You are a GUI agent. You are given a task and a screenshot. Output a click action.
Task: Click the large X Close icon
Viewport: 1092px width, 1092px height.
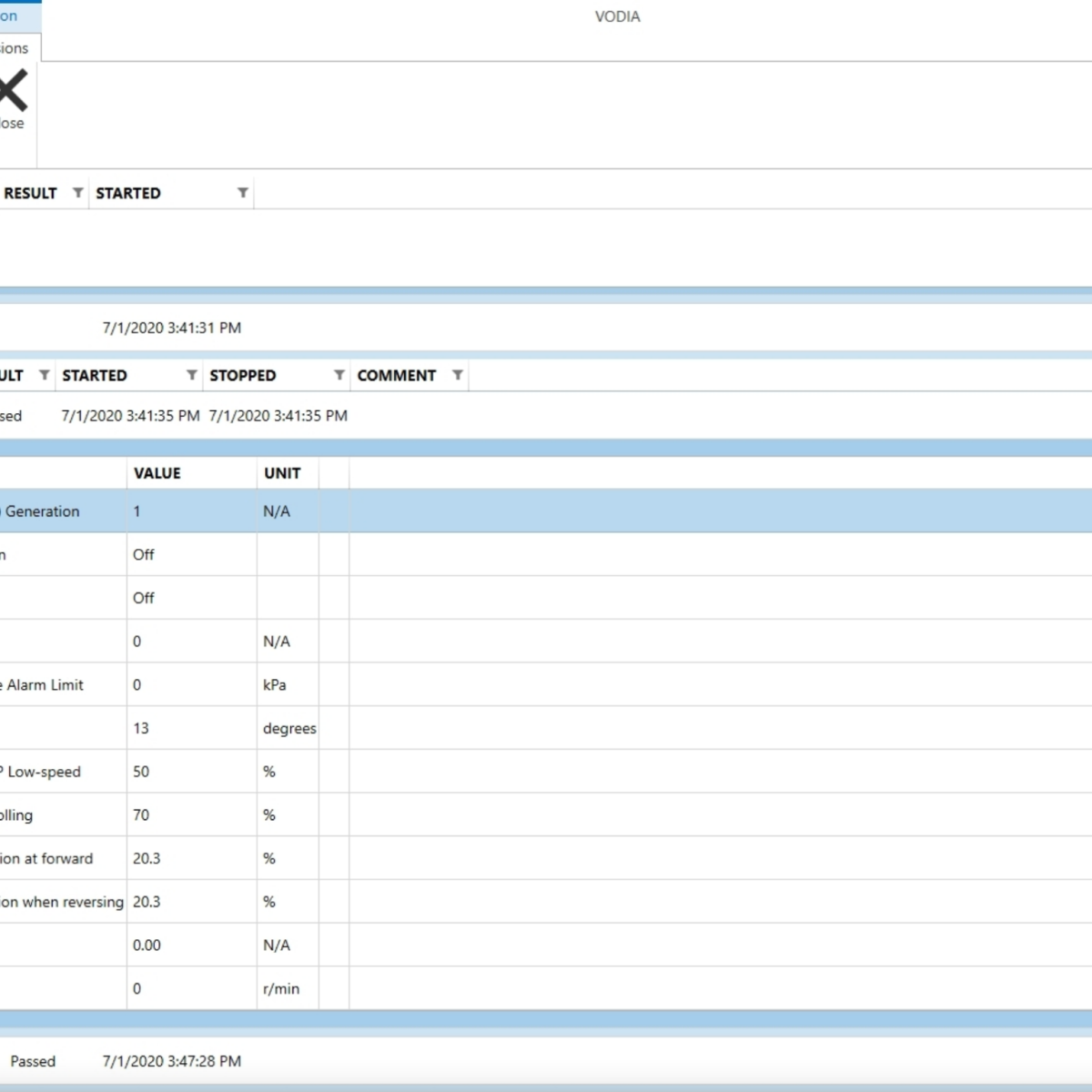[x=13, y=92]
